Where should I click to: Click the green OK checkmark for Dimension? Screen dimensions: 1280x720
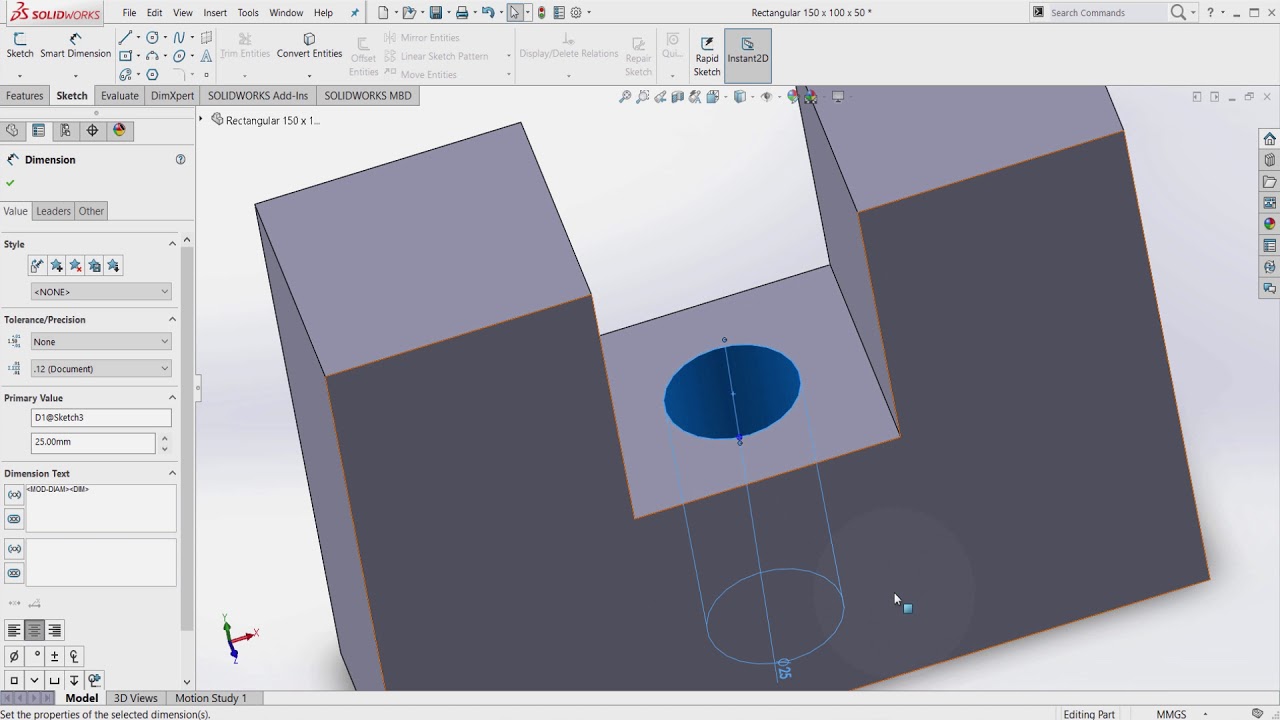coord(10,183)
